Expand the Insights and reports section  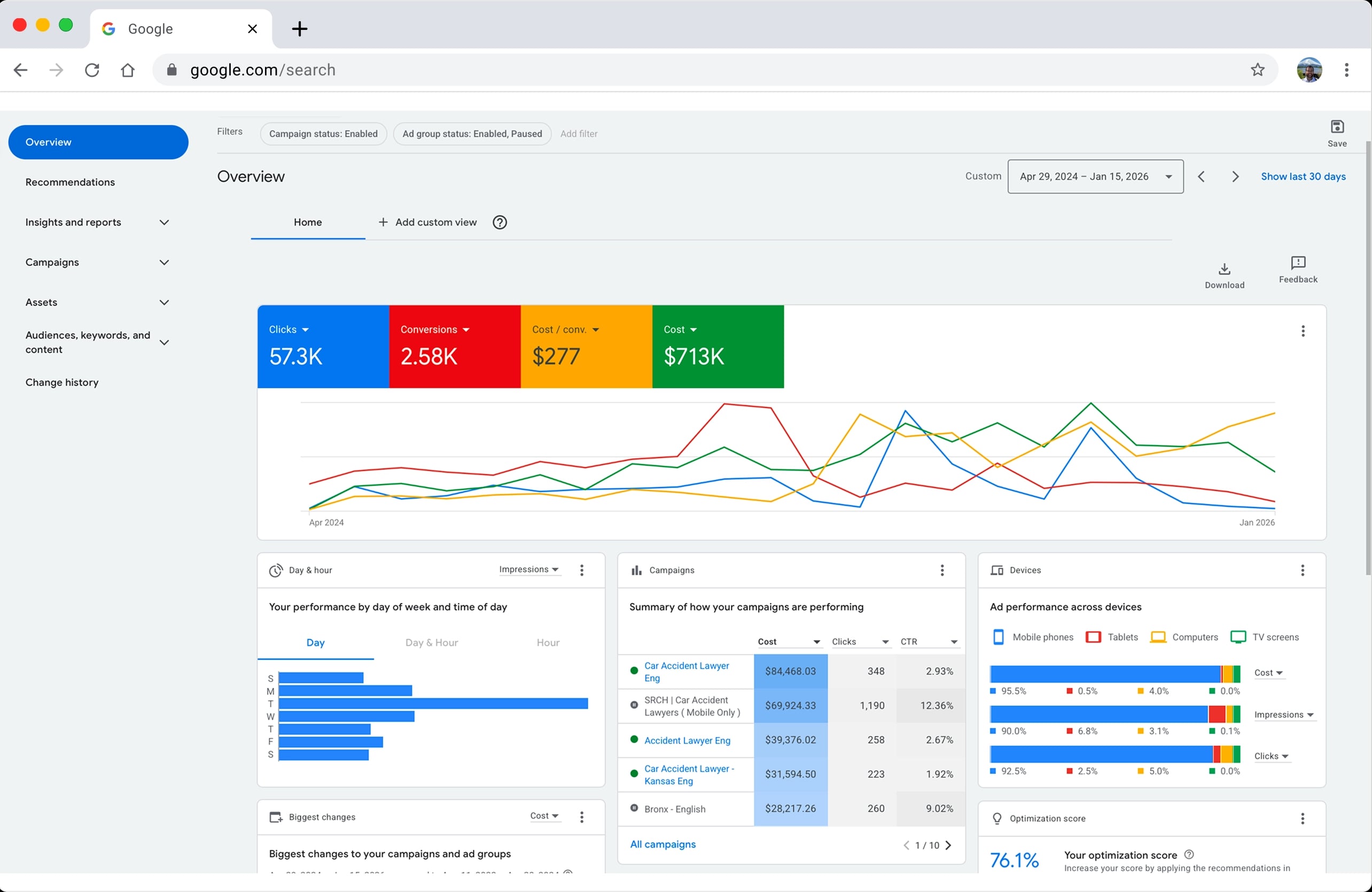97,222
